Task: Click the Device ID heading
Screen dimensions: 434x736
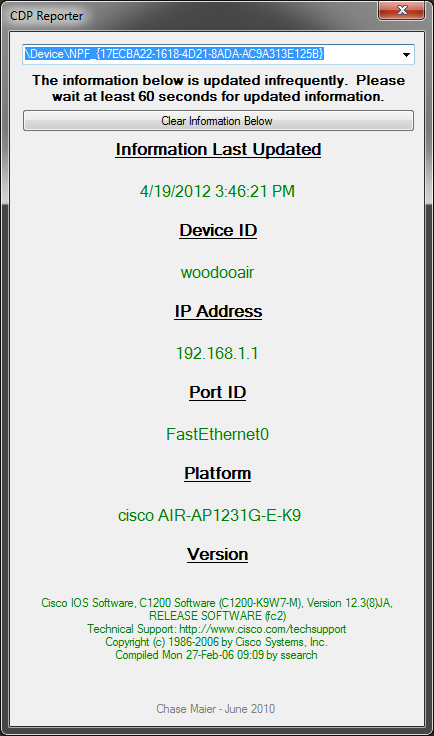Action: (218, 230)
